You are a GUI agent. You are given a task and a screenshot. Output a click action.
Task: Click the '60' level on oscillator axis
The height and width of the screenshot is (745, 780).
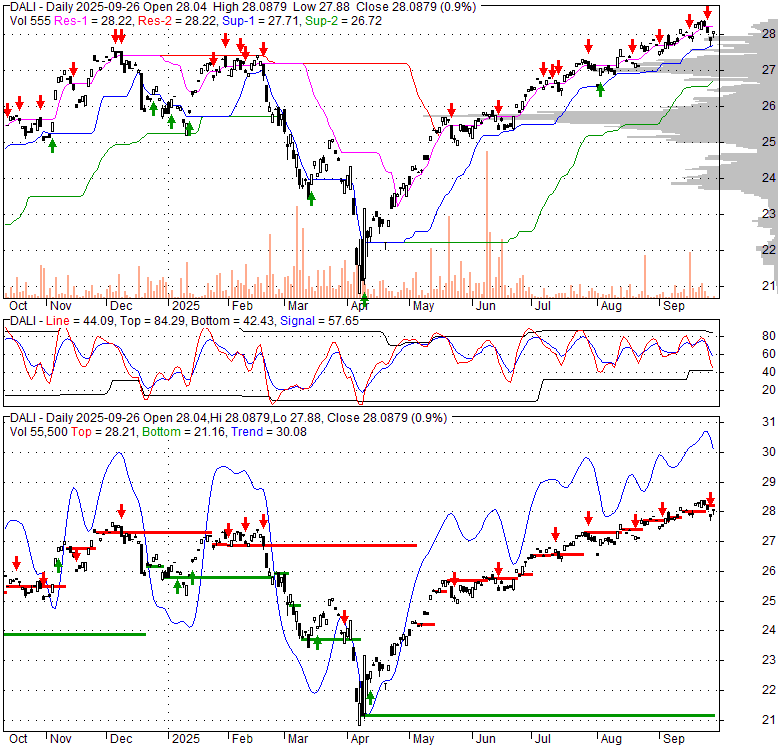(x=769, y=354)
